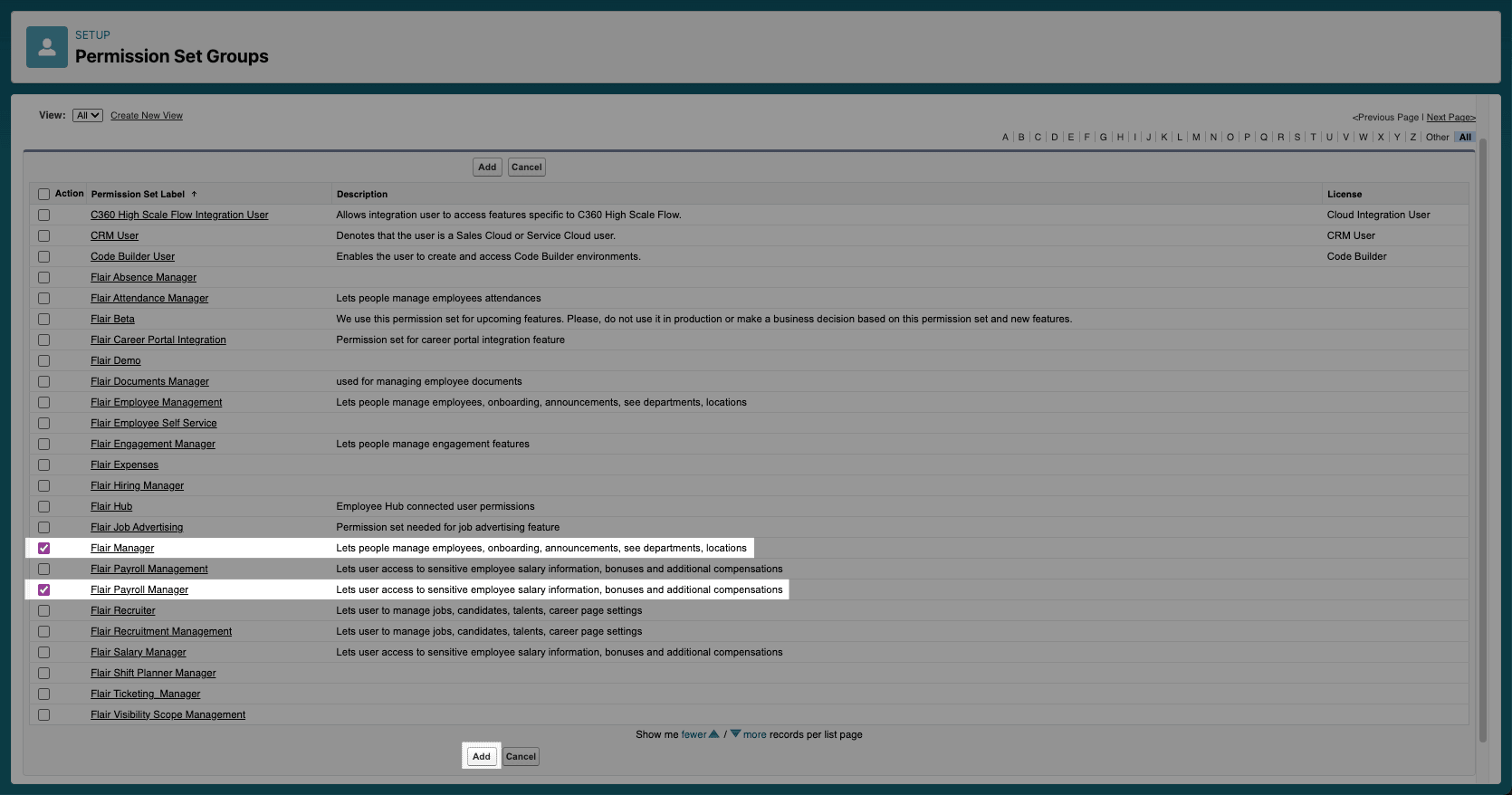This screenshot has height=795, width=1512.
Task: Filter list by letter S
Action: [1297, 138]
